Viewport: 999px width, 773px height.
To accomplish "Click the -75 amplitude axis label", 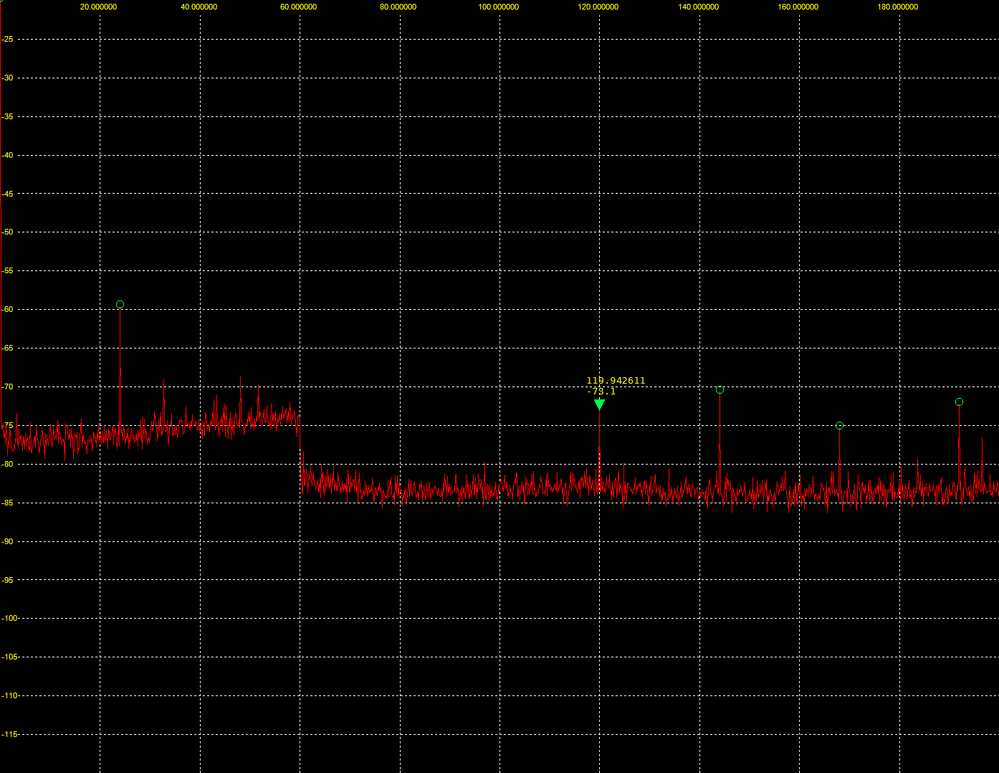I will [x=8, y=426].
